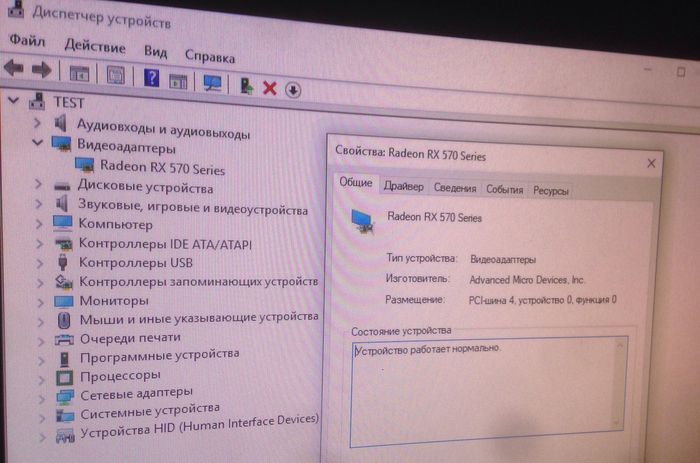The image size is (700, 463).
Task: Expand Мыши и иные указывающие устройства node
Action: tap(41, 321)
